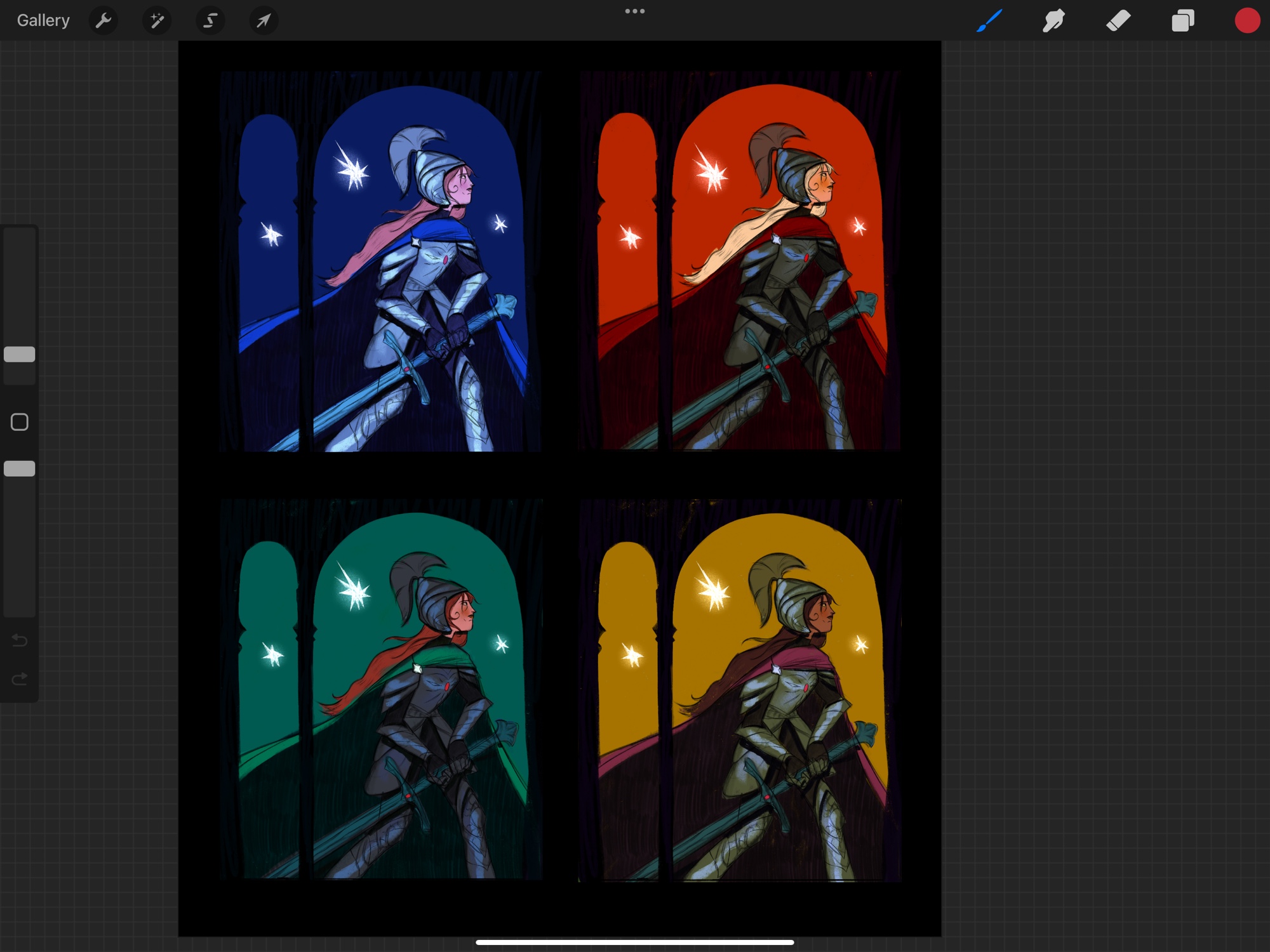The image size is (1270, 952).
Task: Click the brush size slider handle
Action: coord(20,354)
